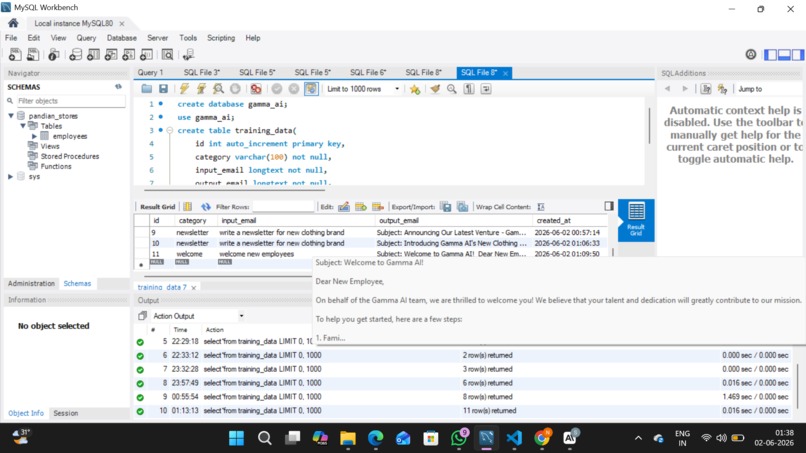
Task: Create a new table toolbar icon
Action: [93, 55]
